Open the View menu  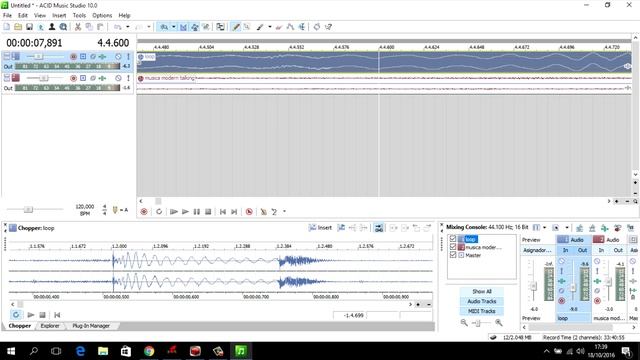[40, 16]
